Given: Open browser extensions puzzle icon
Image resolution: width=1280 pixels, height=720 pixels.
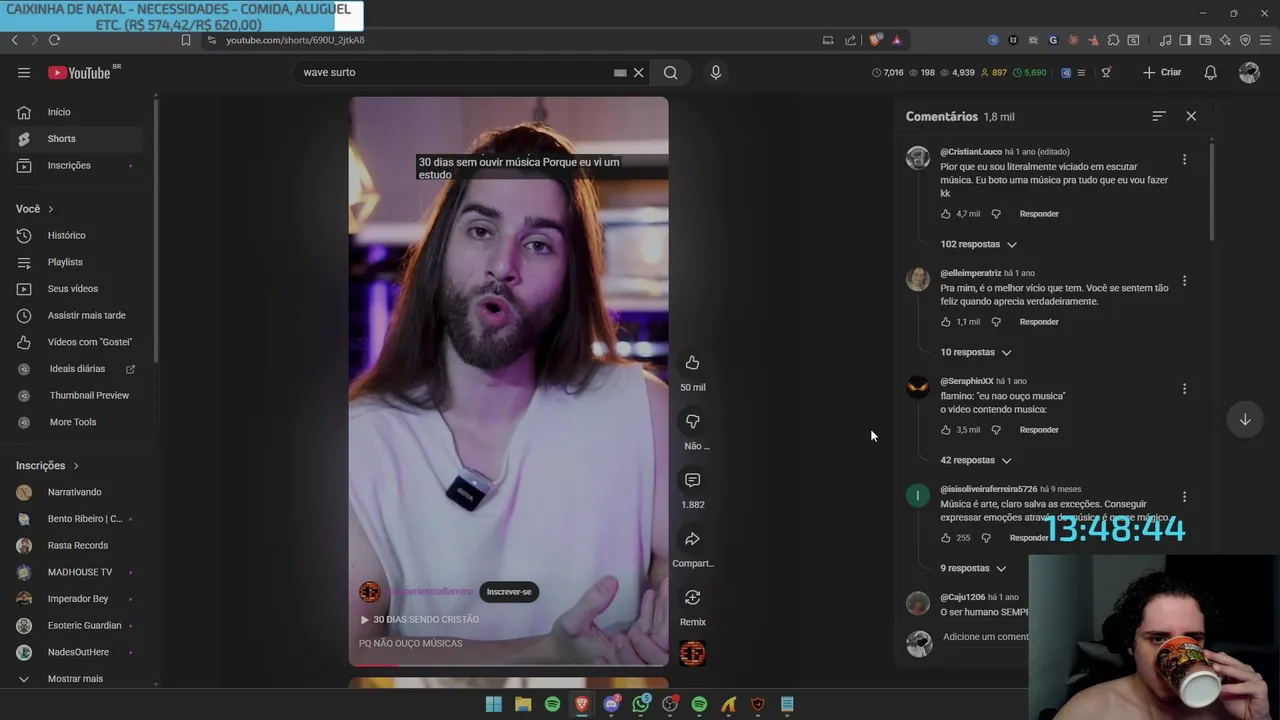Looking at the screenshot, I should 1113,40.
